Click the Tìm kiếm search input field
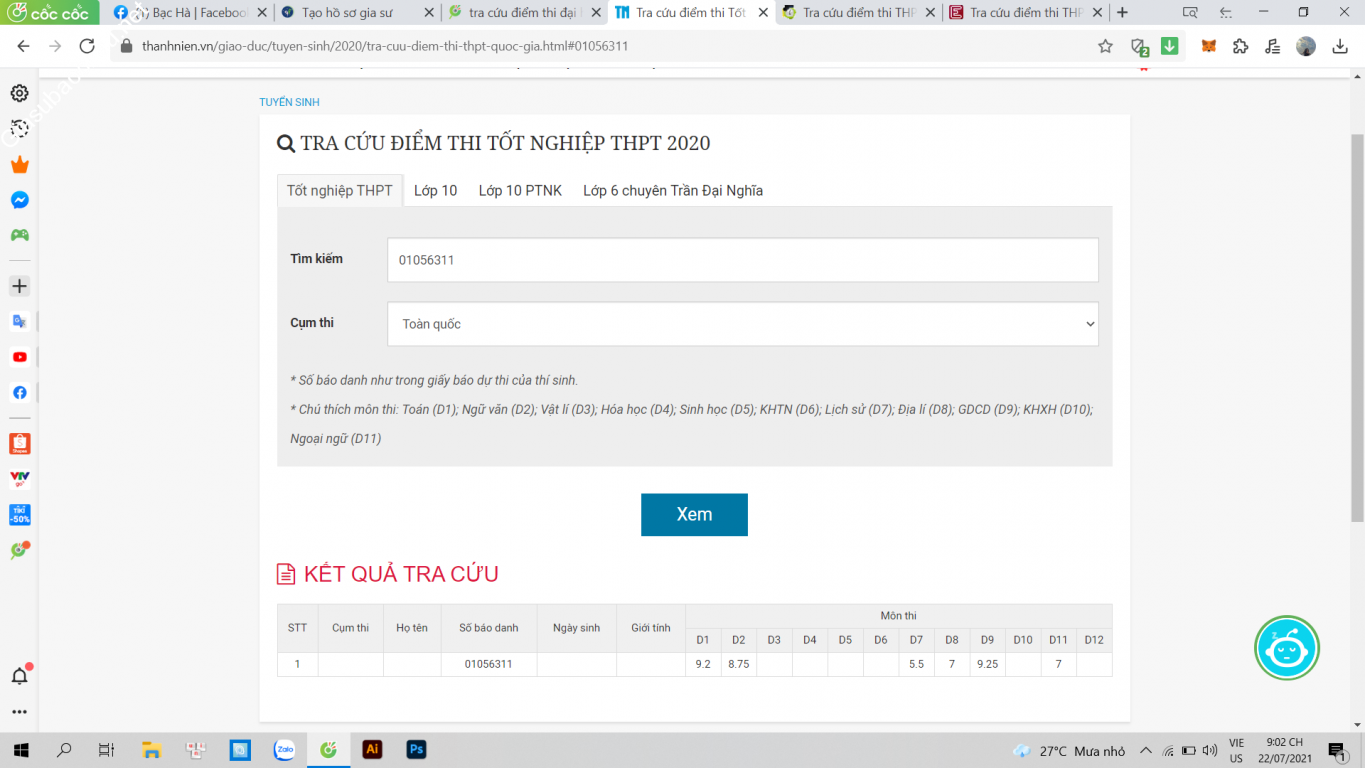 coord(742,260)
